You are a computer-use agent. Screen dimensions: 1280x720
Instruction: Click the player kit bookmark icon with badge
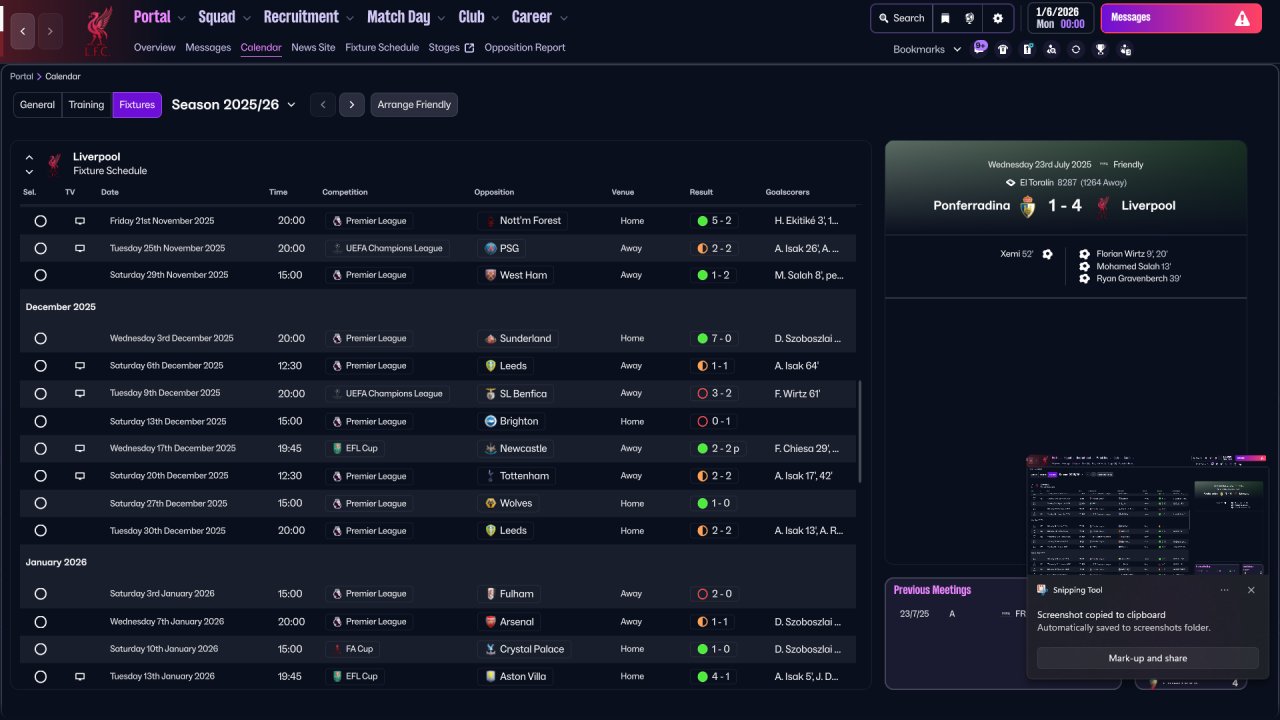(x=1027, y=49)
